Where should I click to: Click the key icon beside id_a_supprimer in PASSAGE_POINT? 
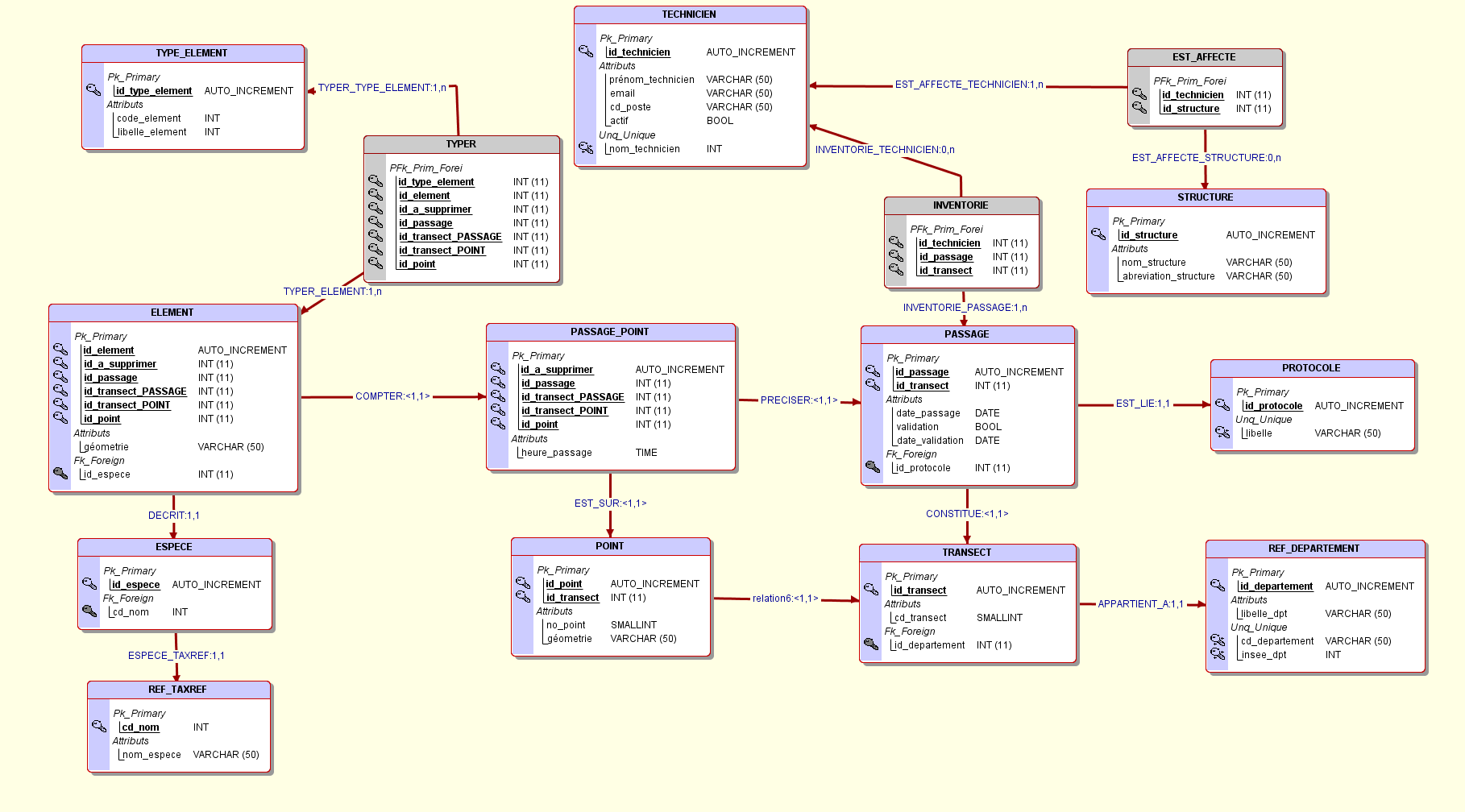(498, 369)
